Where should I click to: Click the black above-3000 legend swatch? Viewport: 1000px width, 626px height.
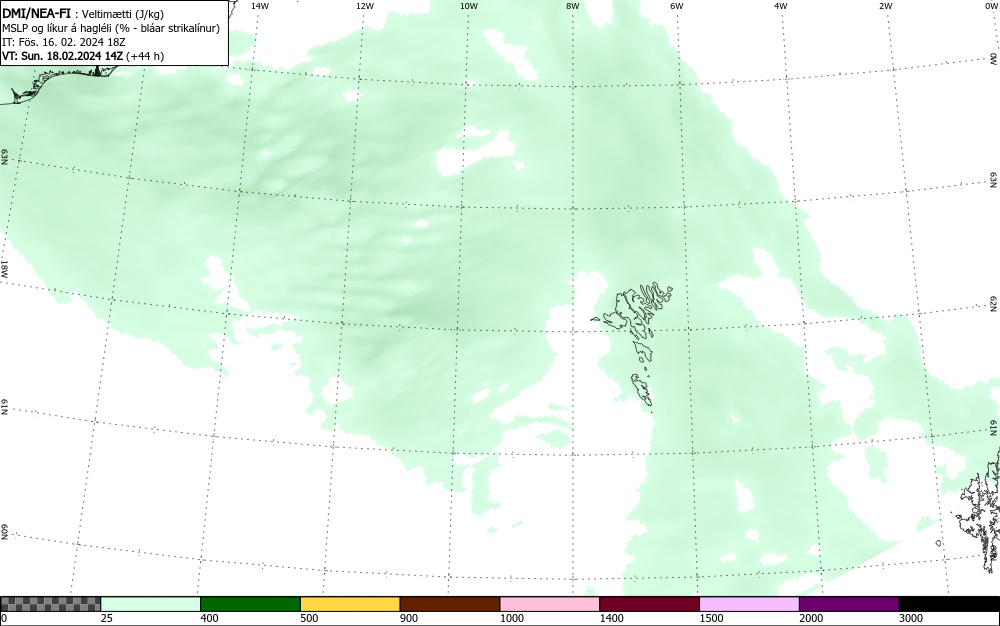click(949, 604)
